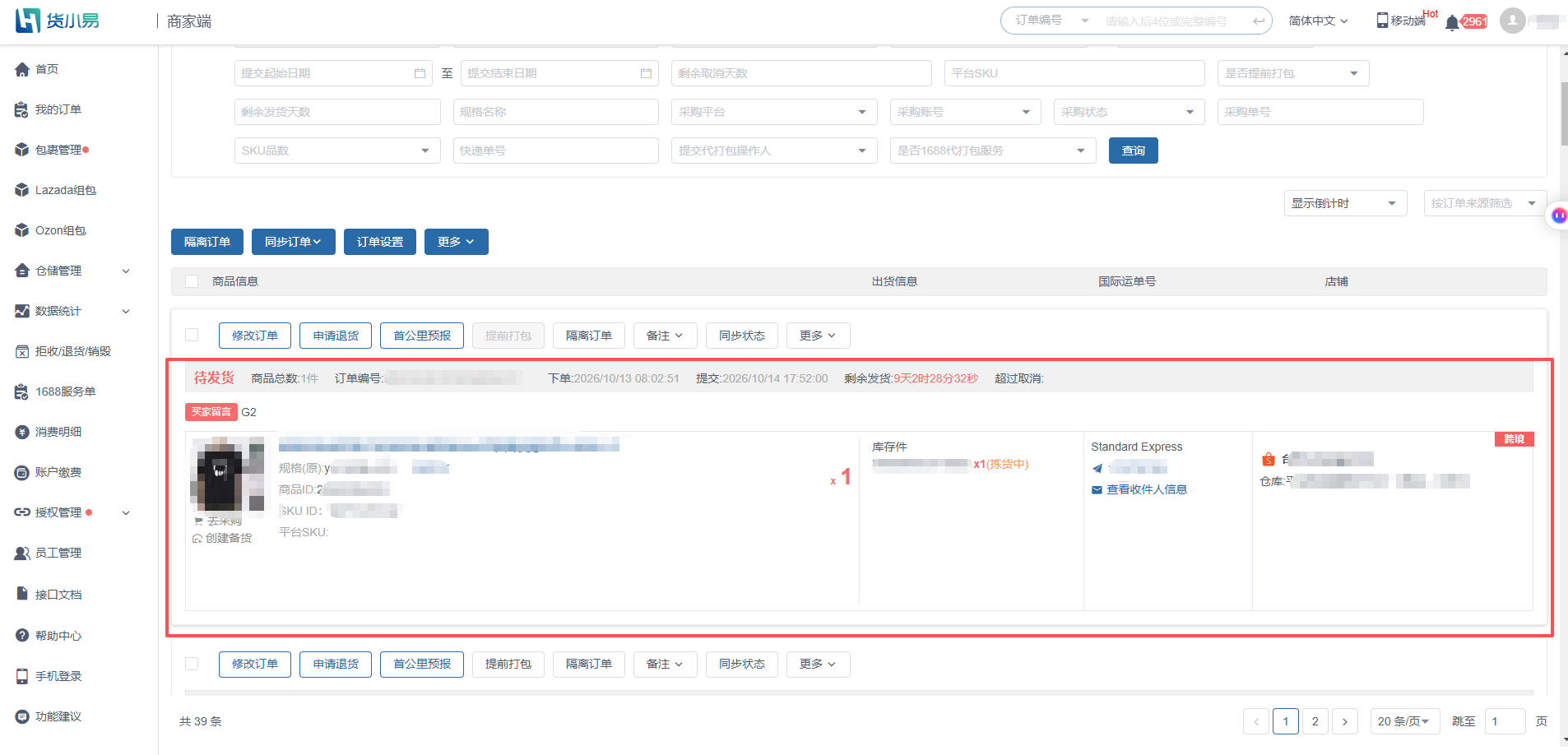
Task: Go to page 2 of results
Action: click(1315, 721)
